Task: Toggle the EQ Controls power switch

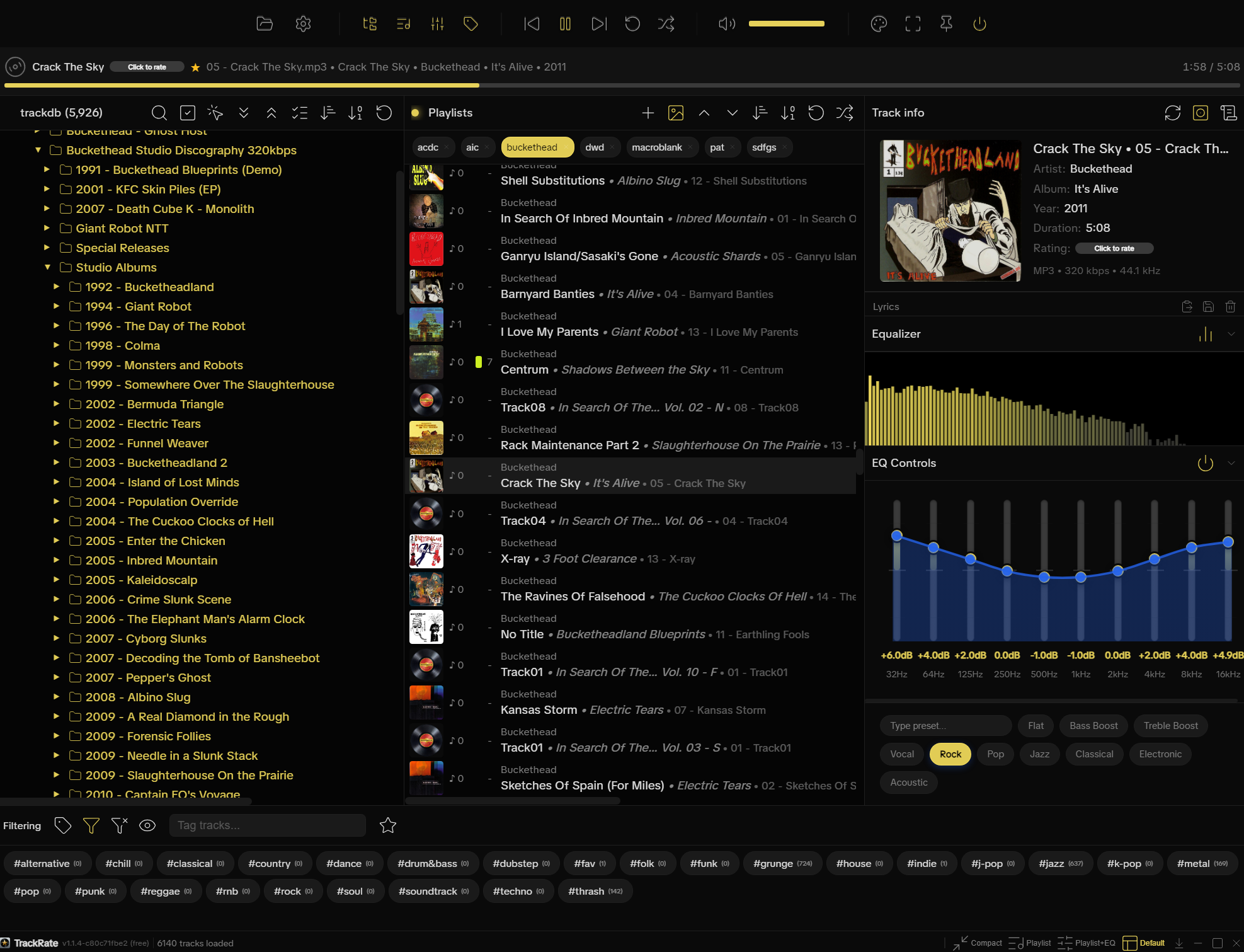Action: (1205, 463)
